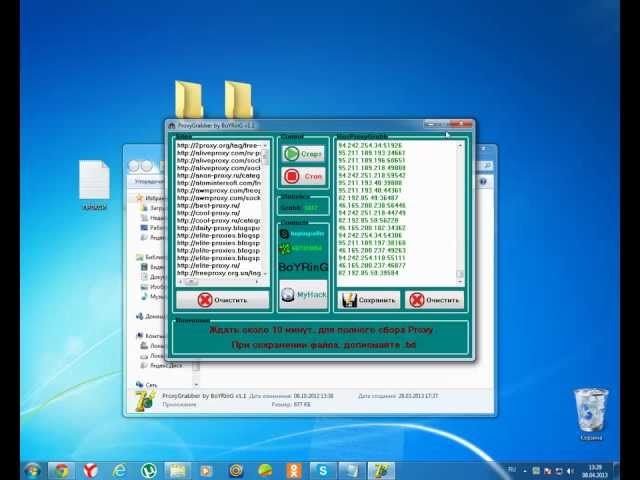Click the Grabb counter value

pos(311,208)
